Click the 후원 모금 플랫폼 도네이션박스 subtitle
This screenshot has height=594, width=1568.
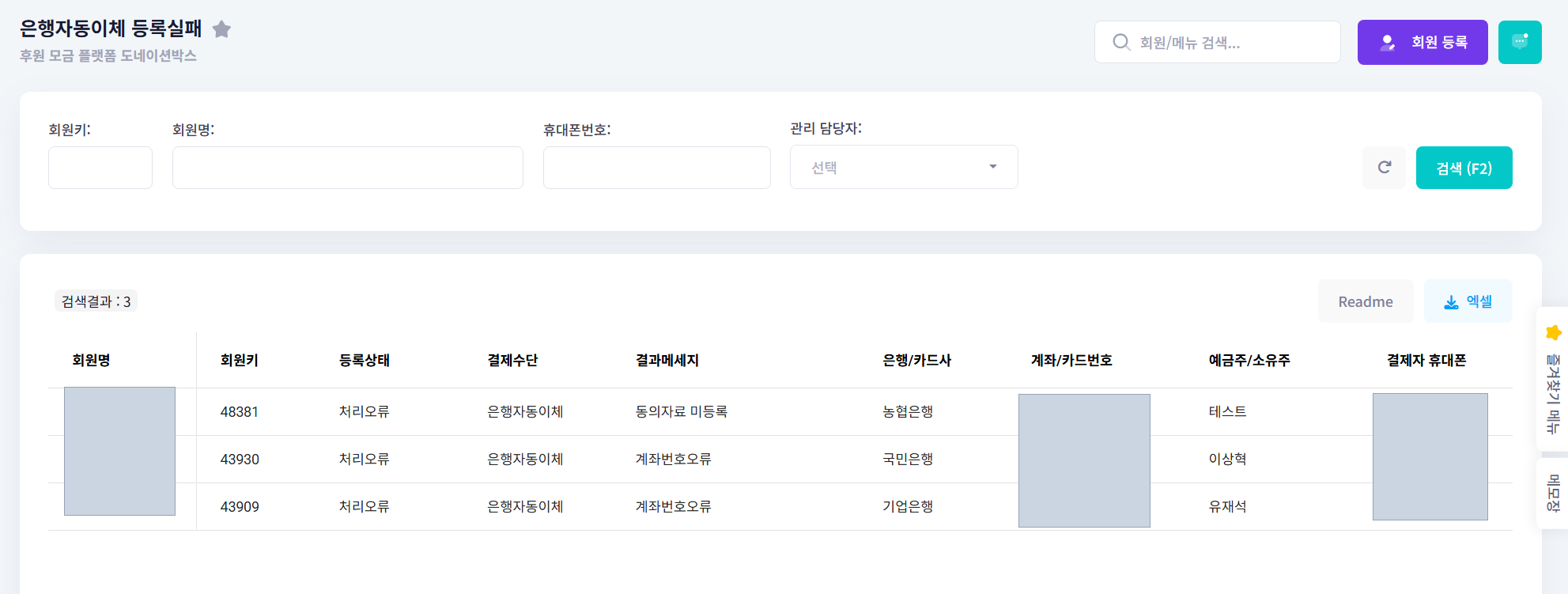[x=108, y=56]
